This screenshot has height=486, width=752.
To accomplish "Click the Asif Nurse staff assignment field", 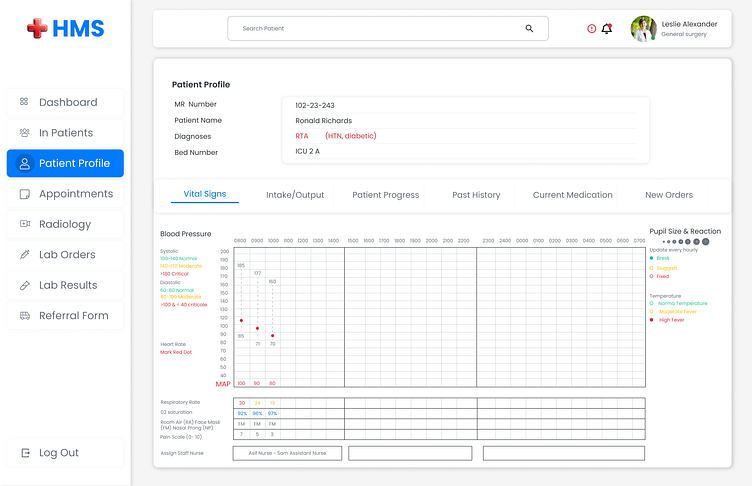I will click(x=287, y=453).
